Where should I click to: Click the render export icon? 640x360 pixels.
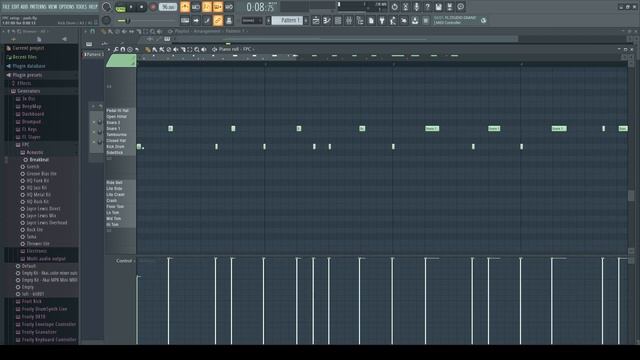(449, 7)
